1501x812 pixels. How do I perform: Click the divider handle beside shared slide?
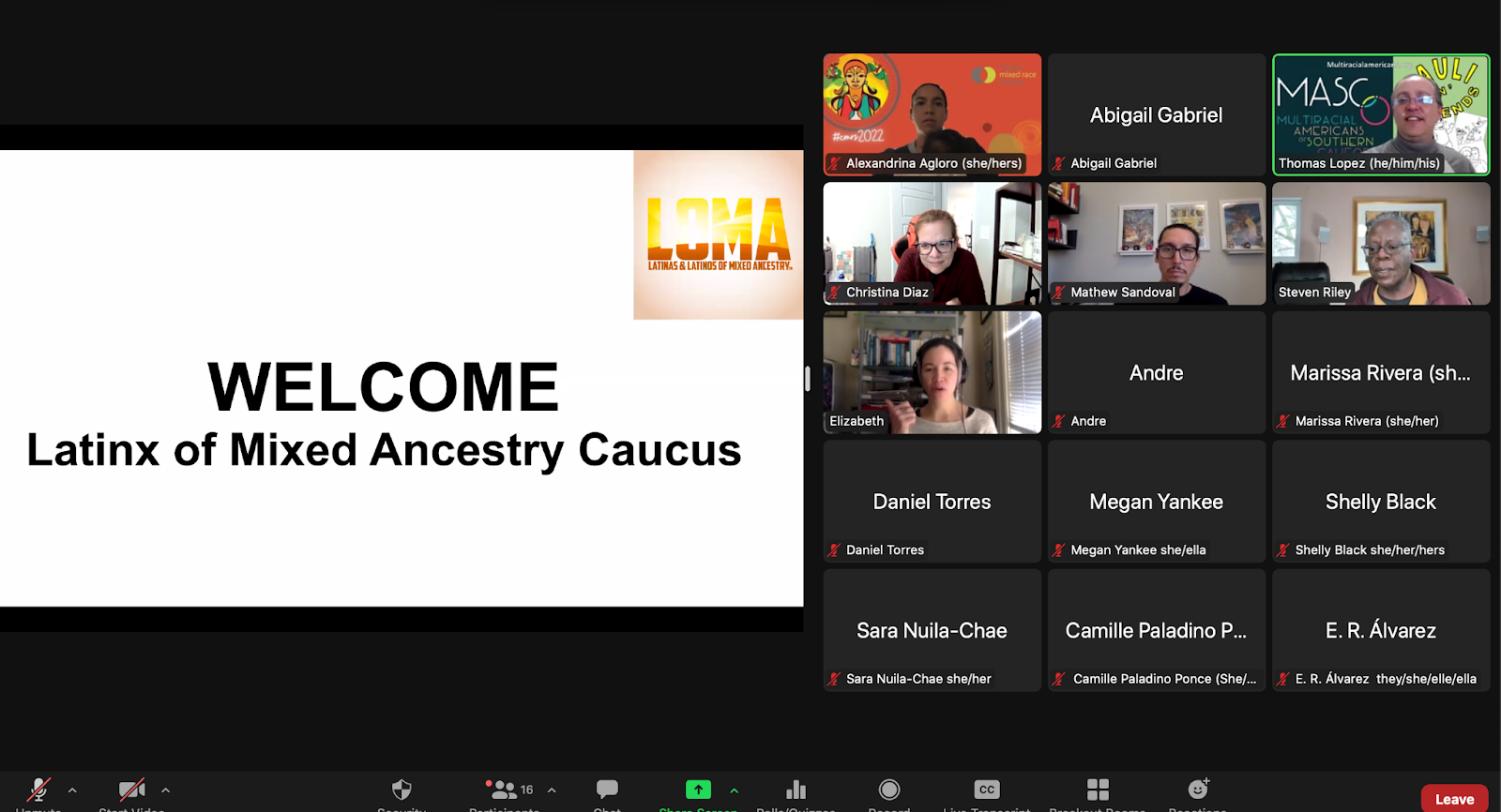[x=807, y=378]
